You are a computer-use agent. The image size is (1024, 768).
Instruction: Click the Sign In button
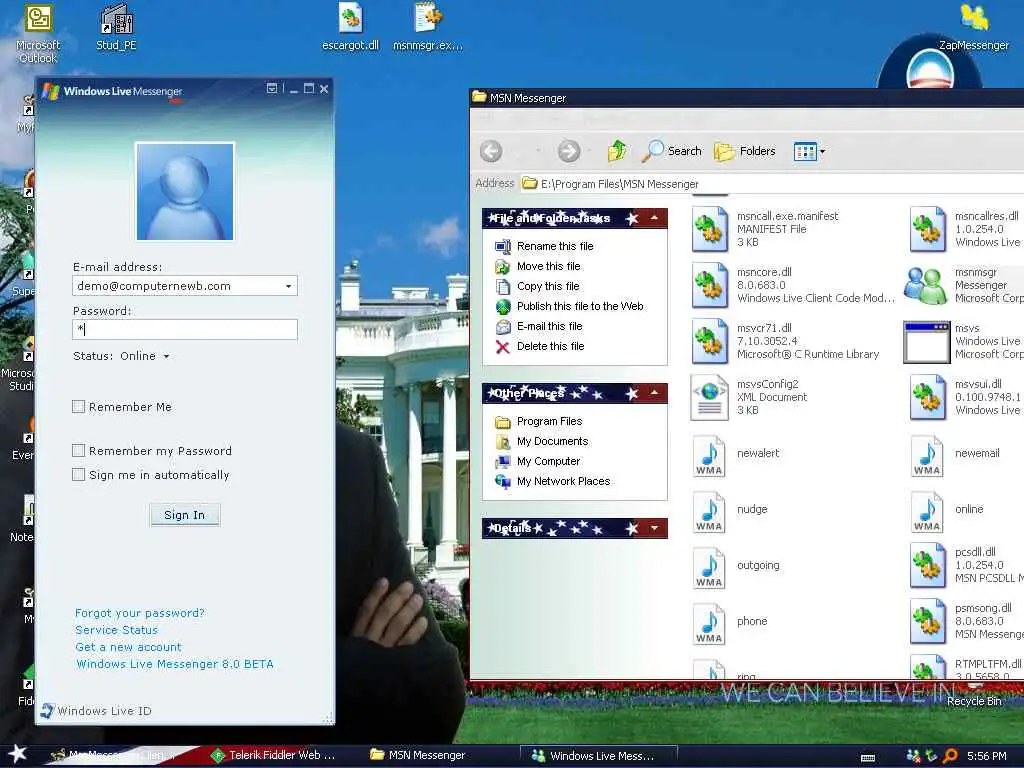pos(185,515)
